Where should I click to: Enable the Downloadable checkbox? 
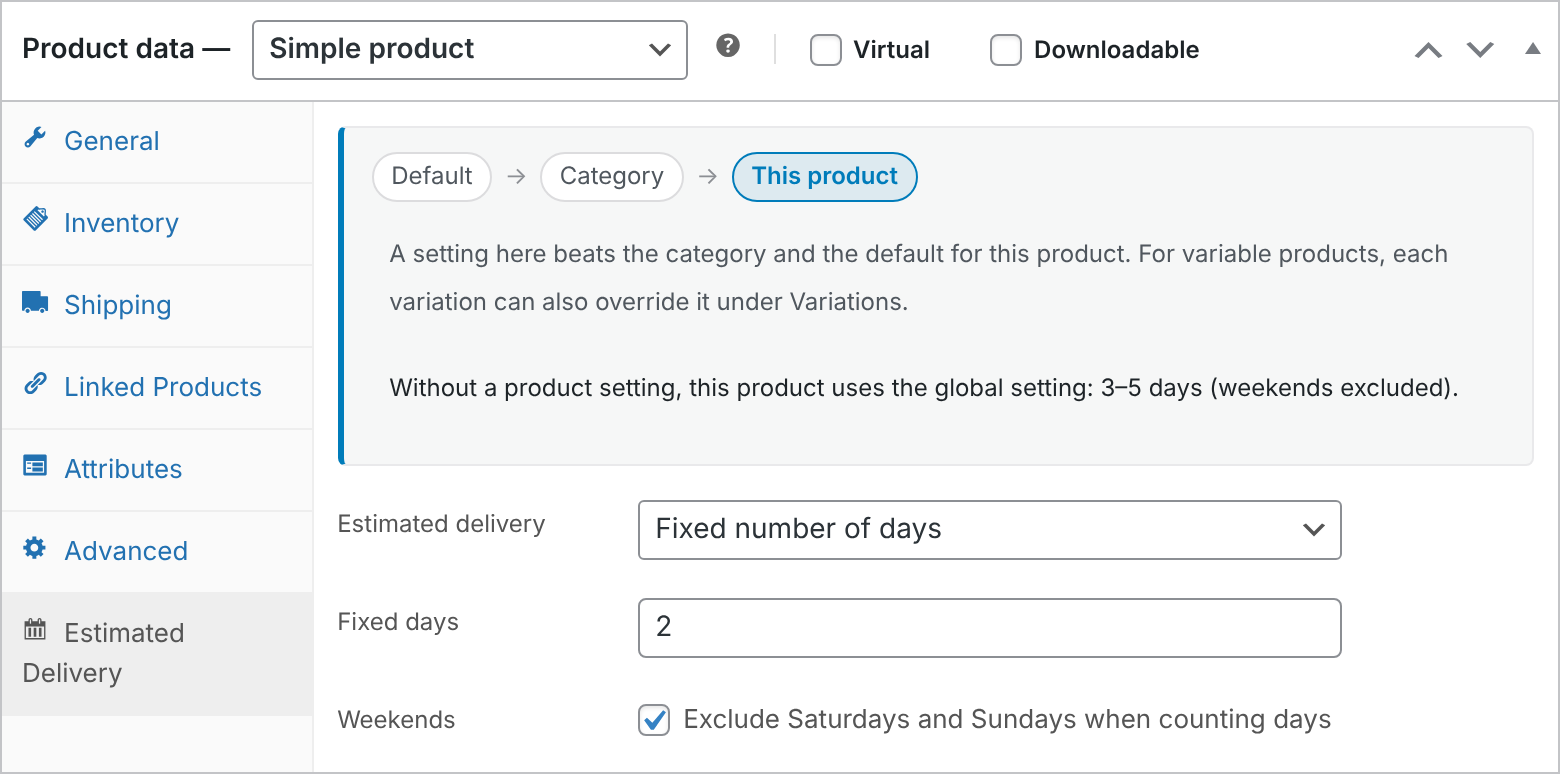click(x=1006, y=50)
